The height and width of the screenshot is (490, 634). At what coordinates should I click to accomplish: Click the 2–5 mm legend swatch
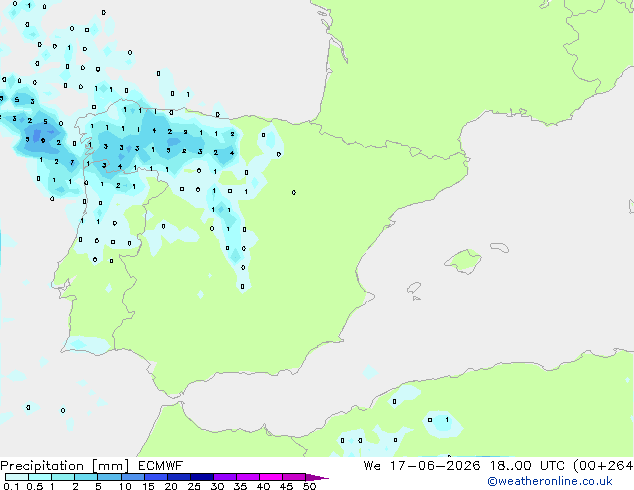[x=86, y=477]
